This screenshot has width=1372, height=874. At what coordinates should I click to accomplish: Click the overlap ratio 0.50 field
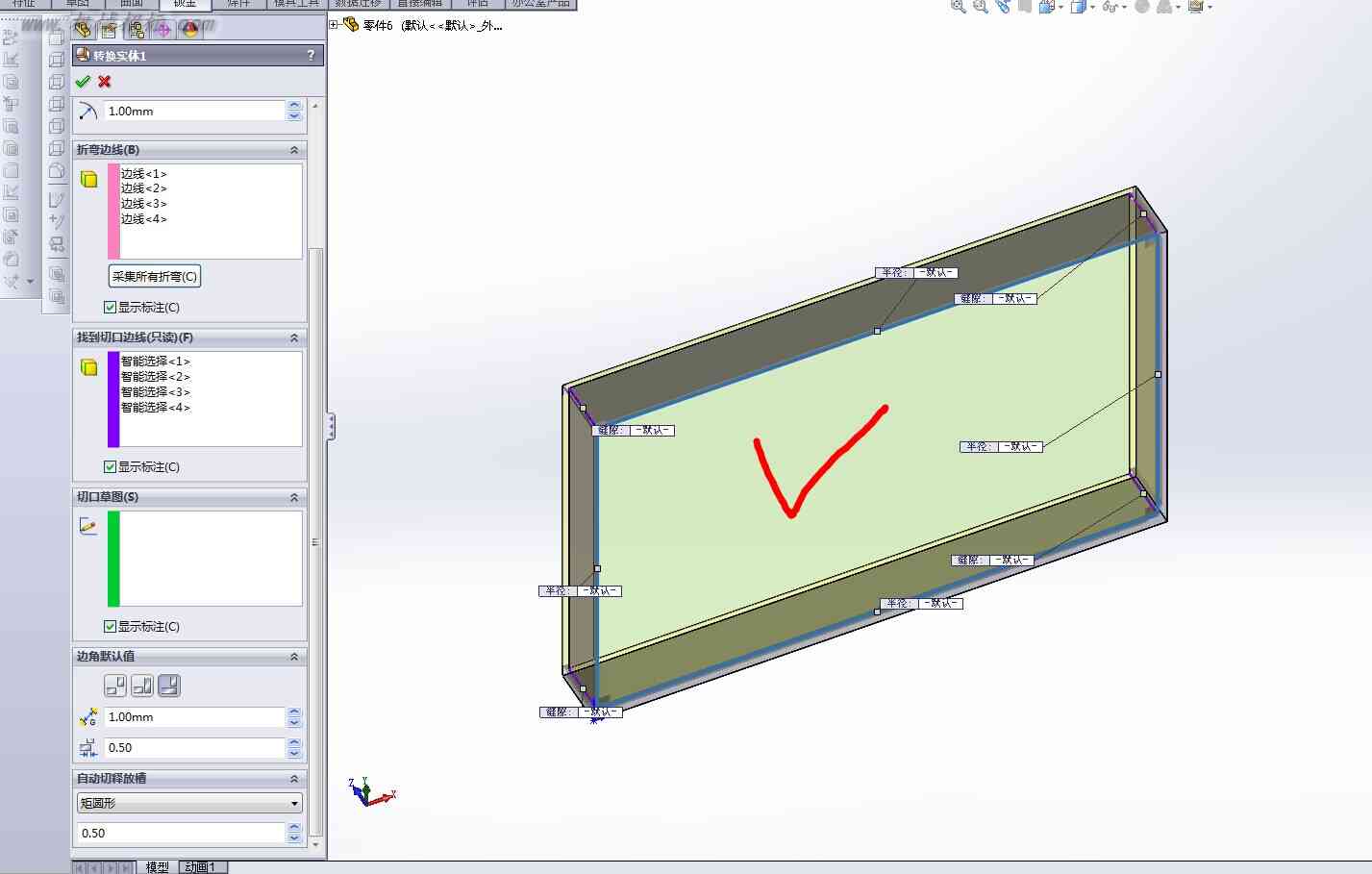195,748
